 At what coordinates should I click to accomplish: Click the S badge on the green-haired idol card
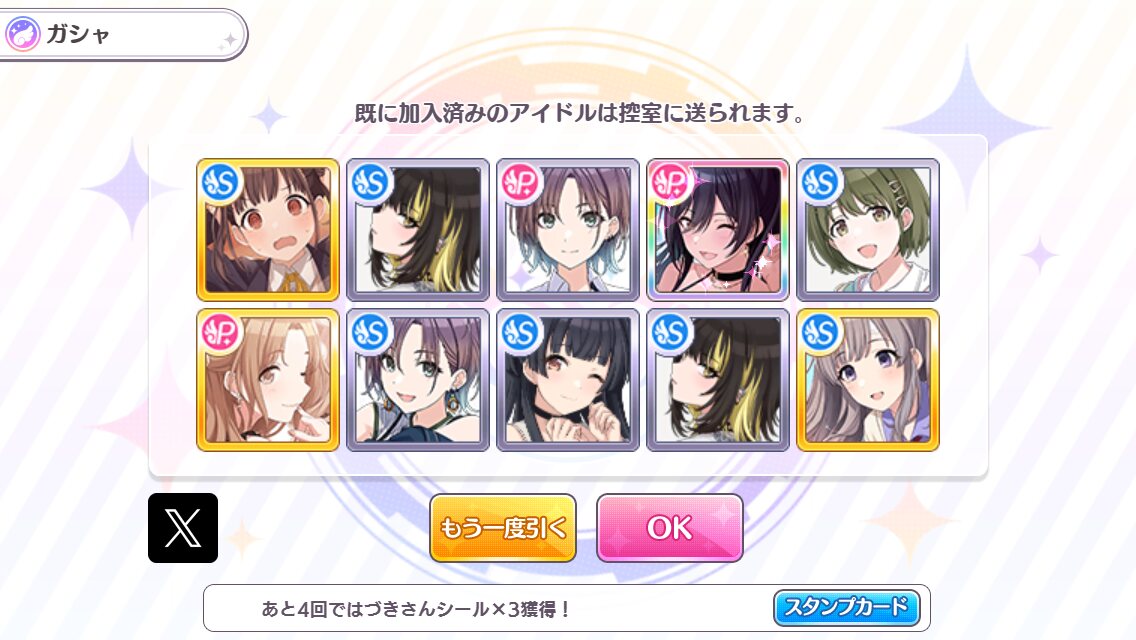pos(821,183)
